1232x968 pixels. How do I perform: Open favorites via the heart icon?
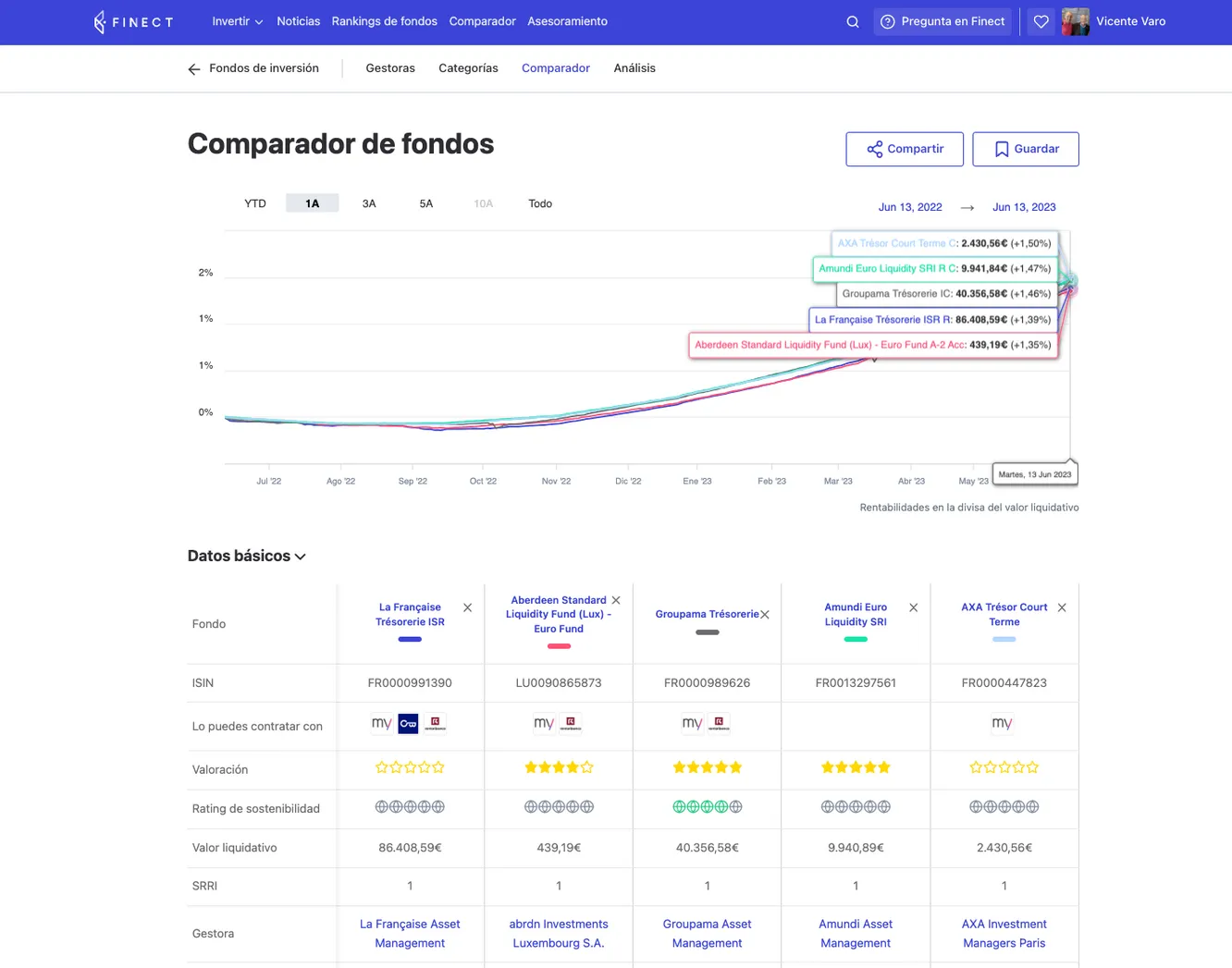pyautogui.click(x=1041, y=22)
